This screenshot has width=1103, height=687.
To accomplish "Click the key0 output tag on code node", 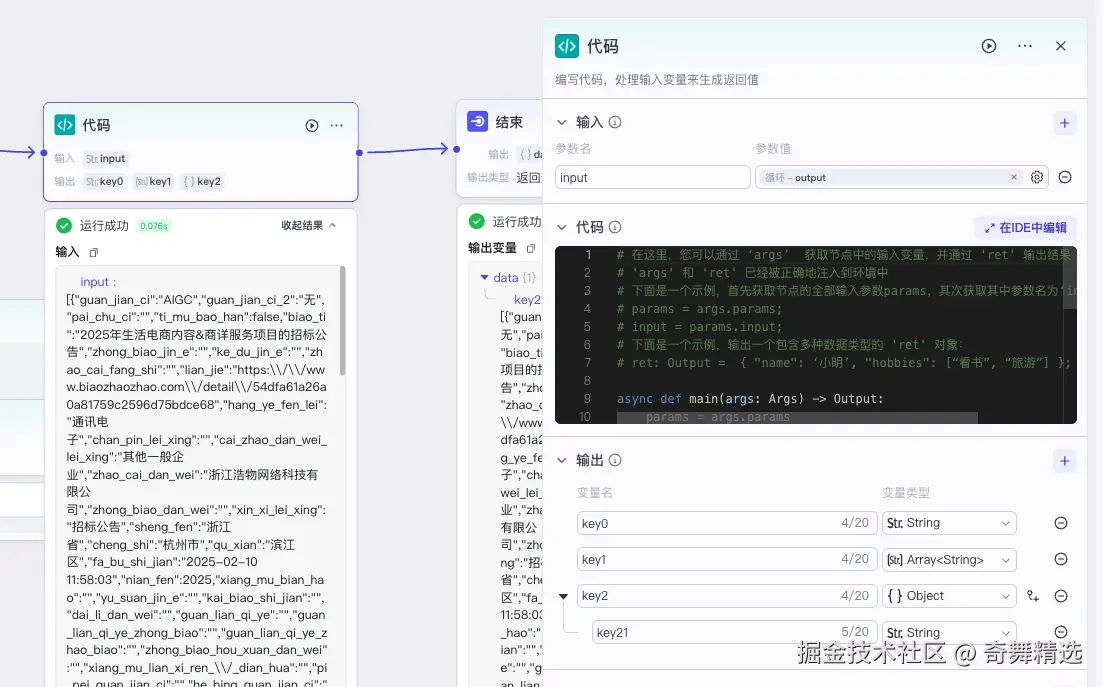I will pos(105,181).
